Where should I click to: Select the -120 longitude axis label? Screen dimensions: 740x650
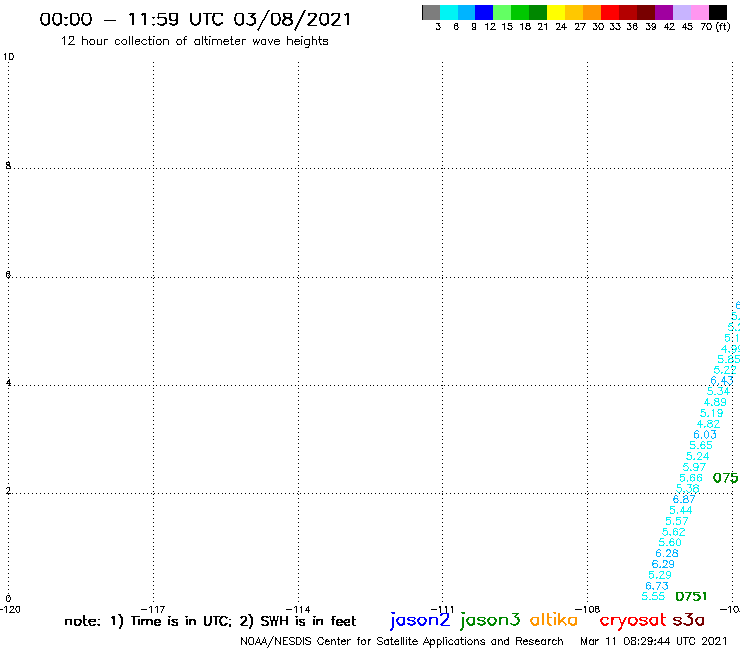point(10,610)
